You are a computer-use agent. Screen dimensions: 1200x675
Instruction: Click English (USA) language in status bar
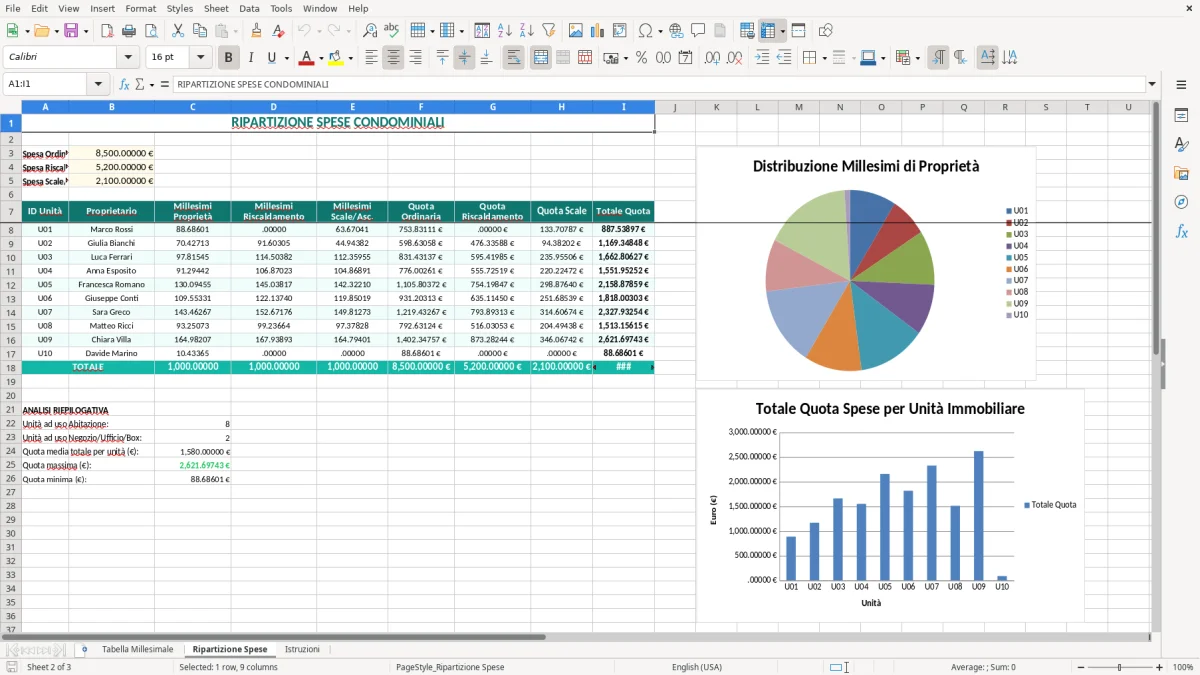tap(697, 667)
